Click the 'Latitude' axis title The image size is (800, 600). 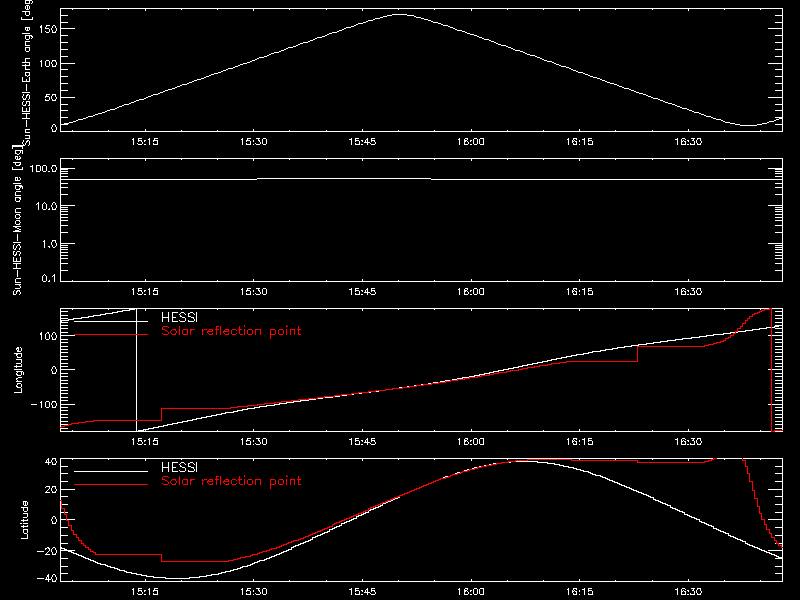click(x=24, y=520)
